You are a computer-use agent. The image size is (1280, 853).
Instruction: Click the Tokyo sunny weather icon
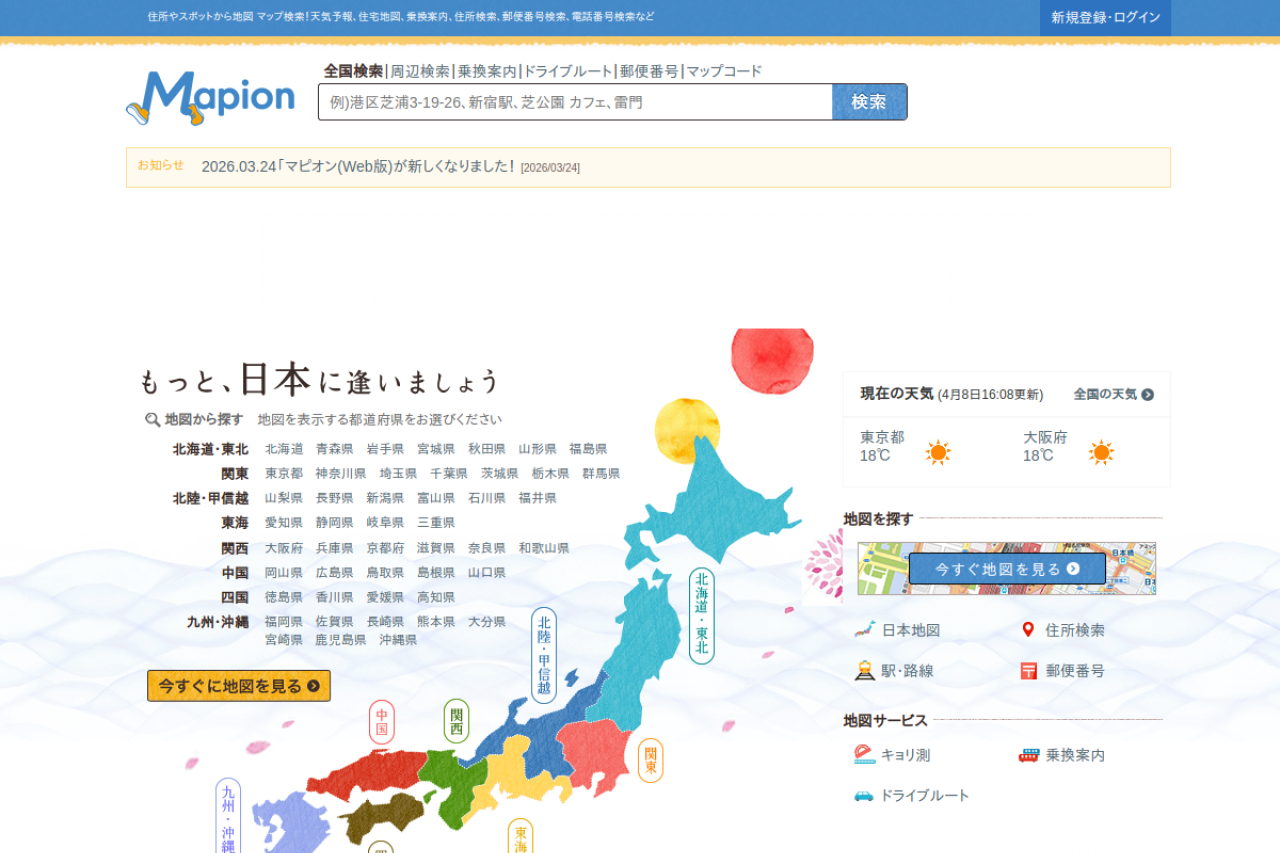938,453
